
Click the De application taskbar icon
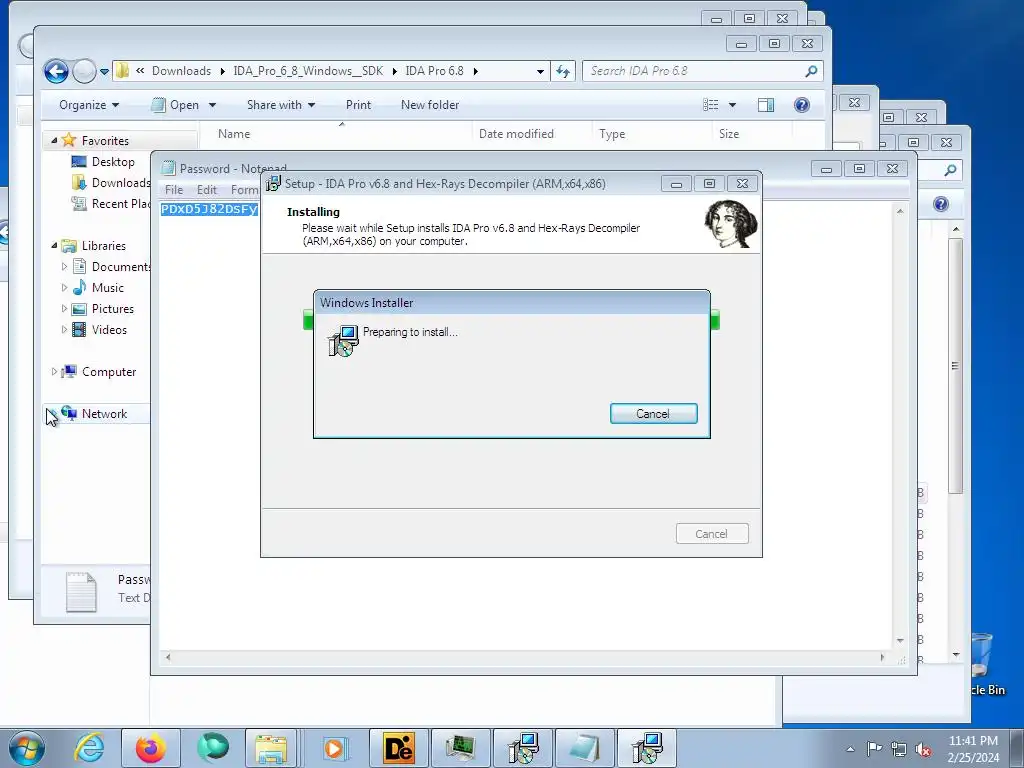pos(398,748)
